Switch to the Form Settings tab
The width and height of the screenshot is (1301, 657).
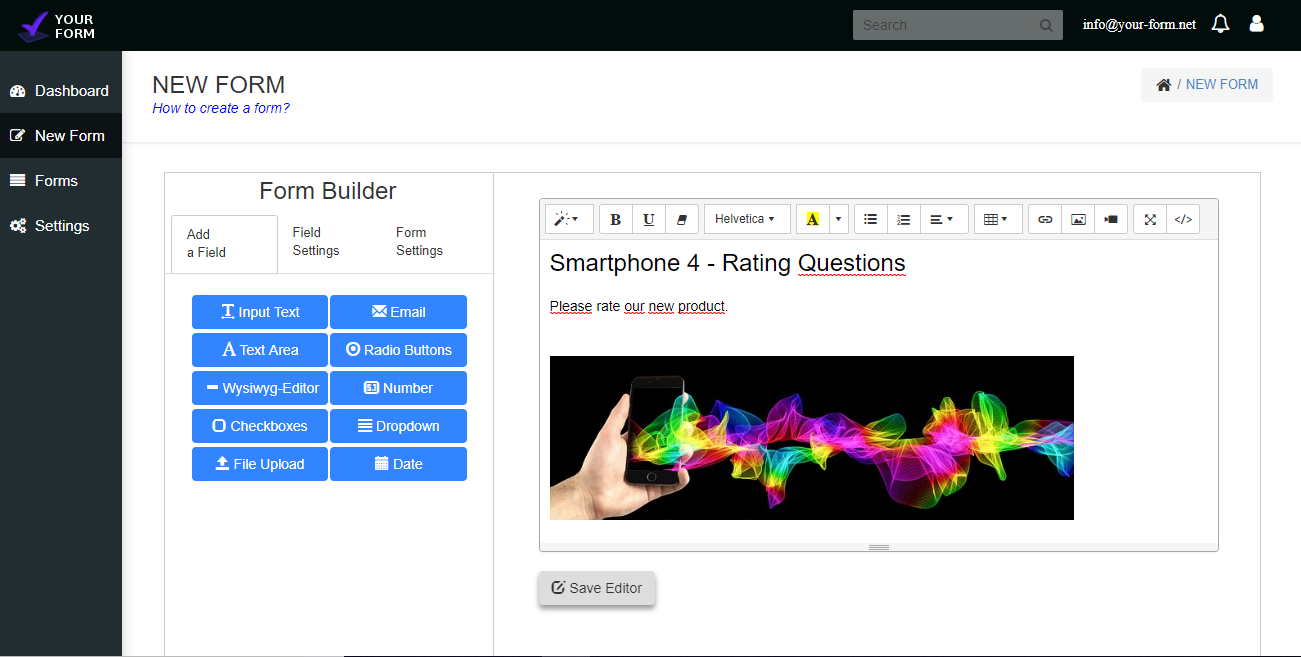[419, 241]
